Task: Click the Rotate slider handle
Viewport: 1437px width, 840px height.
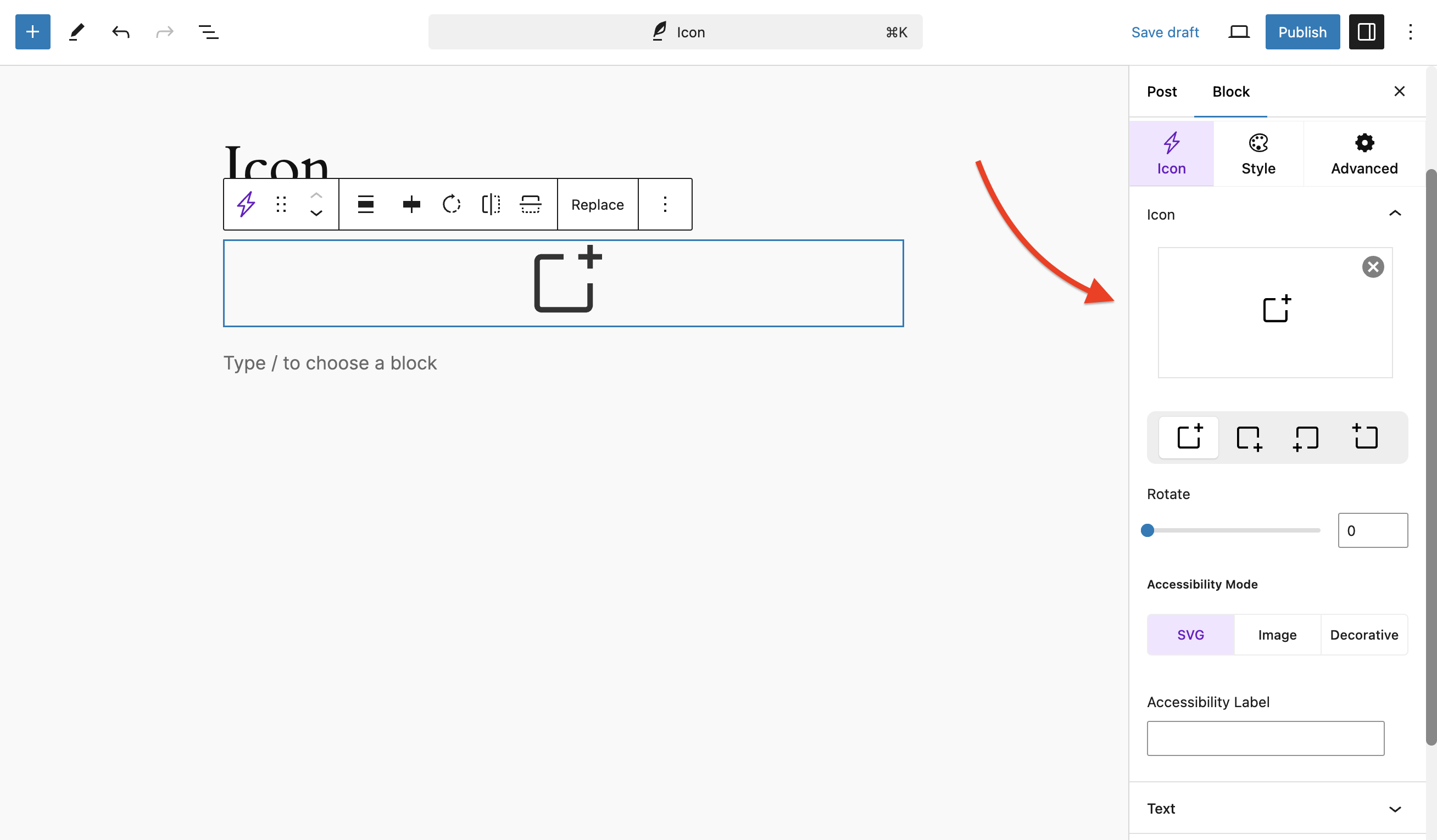Action: (x=1148, y=530)
